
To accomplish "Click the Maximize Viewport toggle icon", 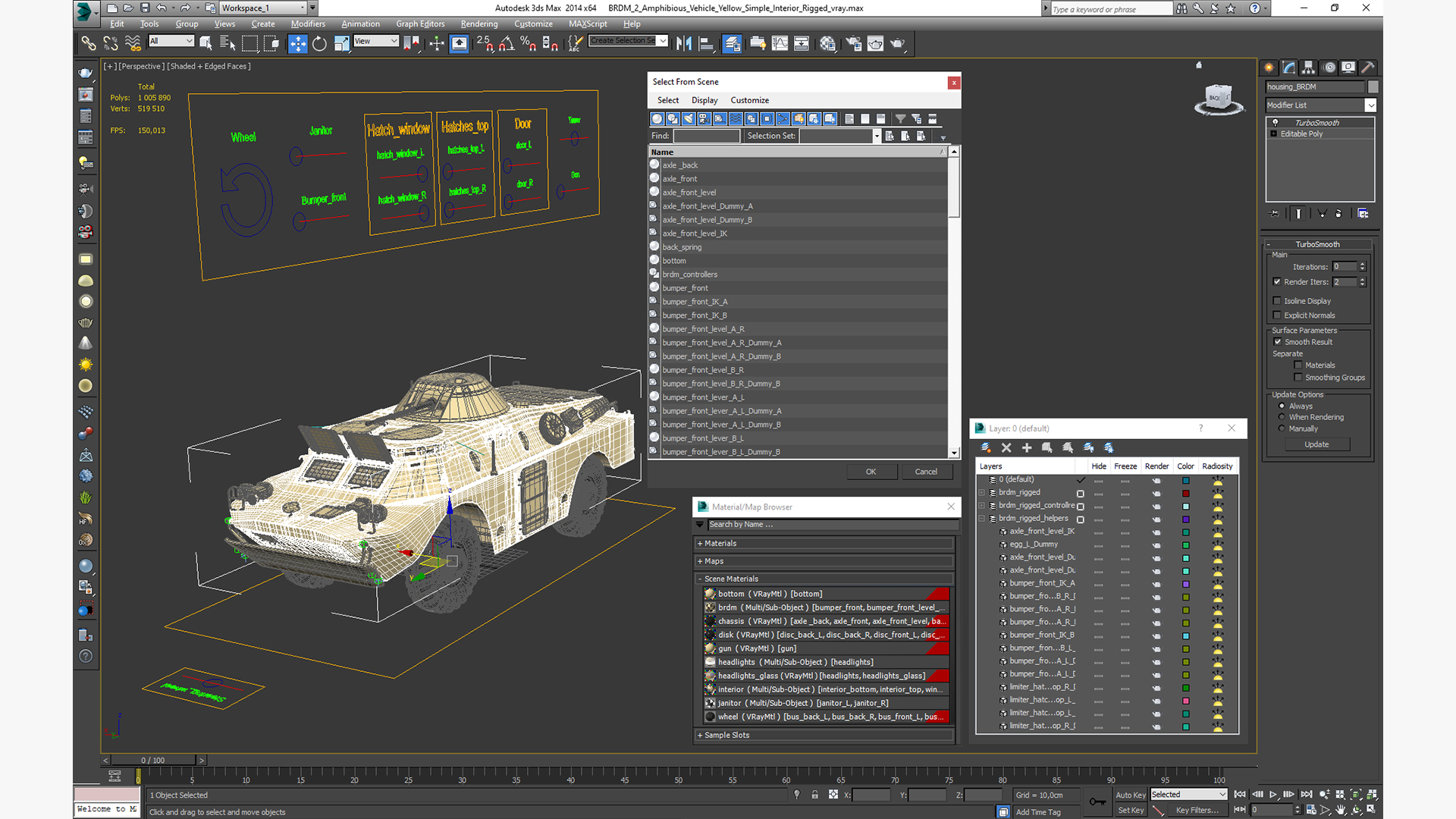I will 1371,810.
